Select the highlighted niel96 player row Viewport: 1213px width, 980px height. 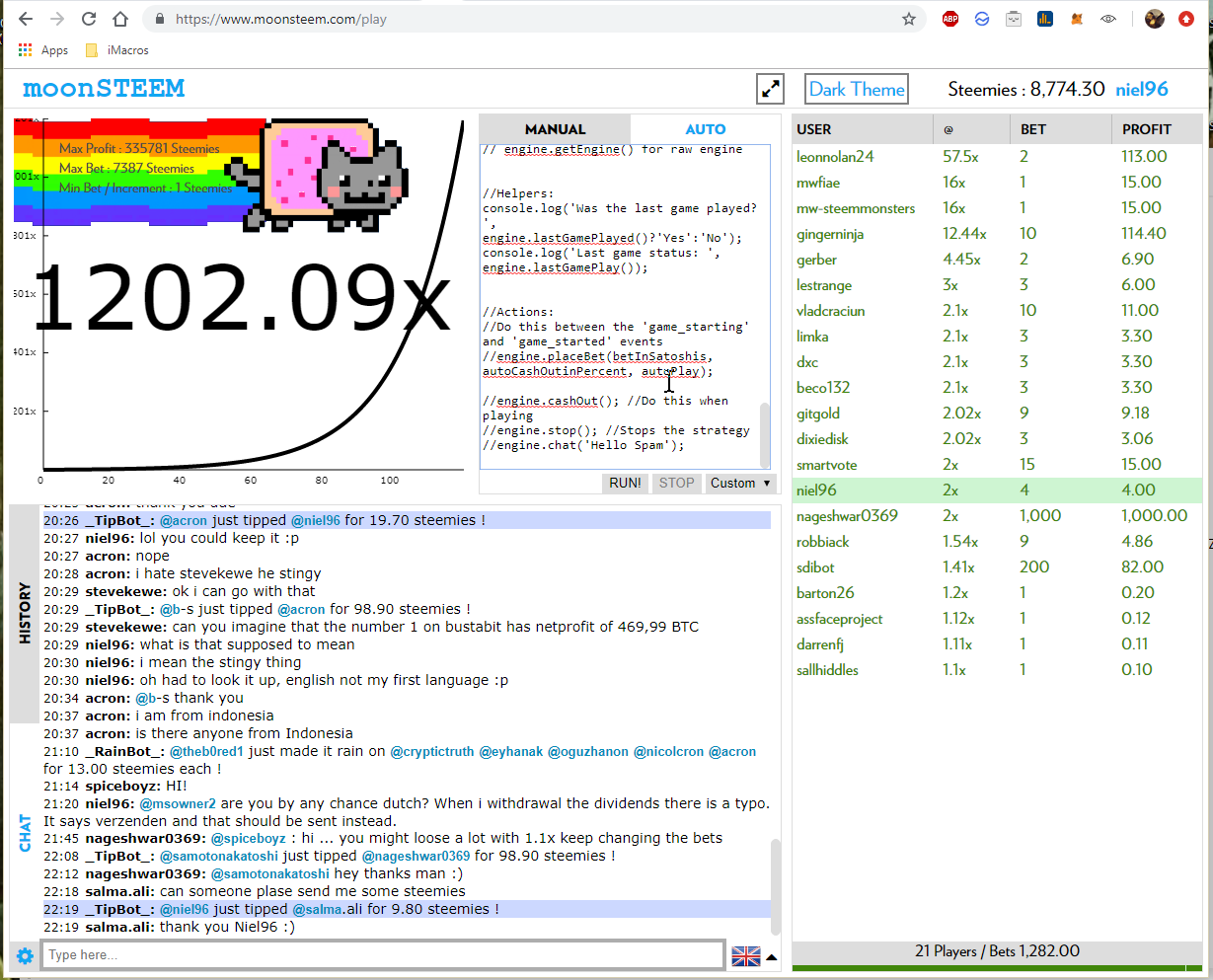tap(998, 490)
